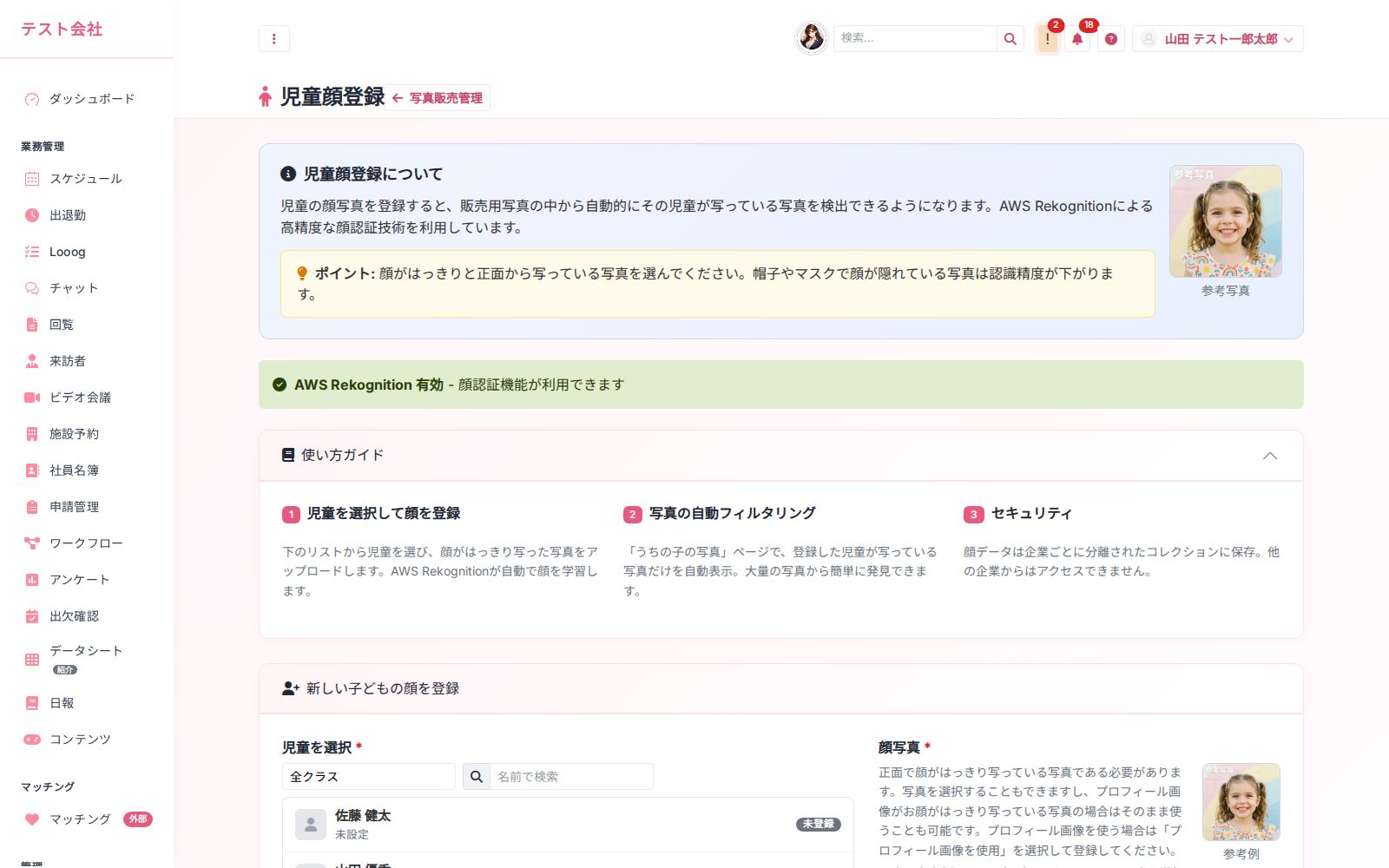Viewport: 1389px width, 868px height.
Task: Click the header 検索 search field
Action: [915, 38]
